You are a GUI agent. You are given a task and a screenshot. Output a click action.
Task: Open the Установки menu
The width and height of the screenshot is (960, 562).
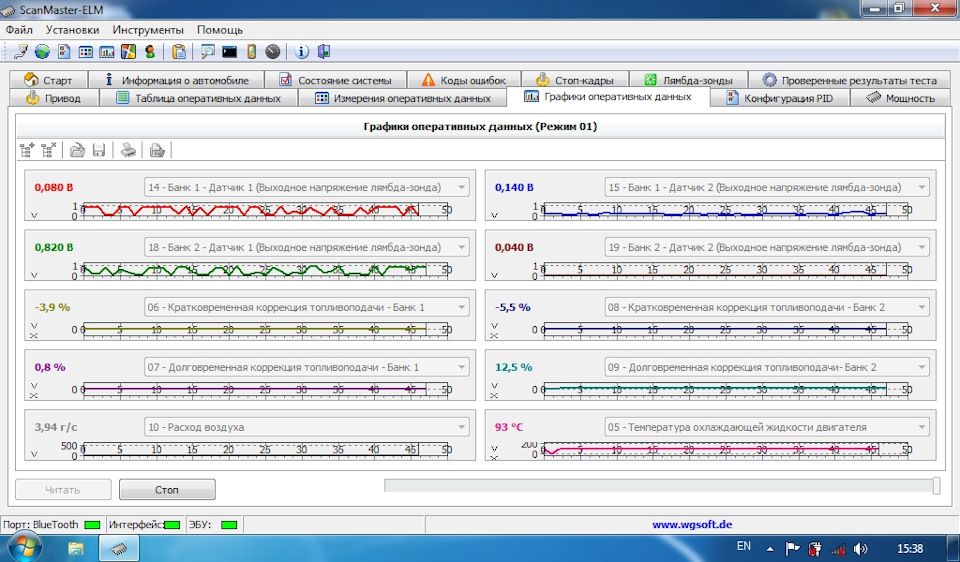pyautogui.click(x=72, y=29)
